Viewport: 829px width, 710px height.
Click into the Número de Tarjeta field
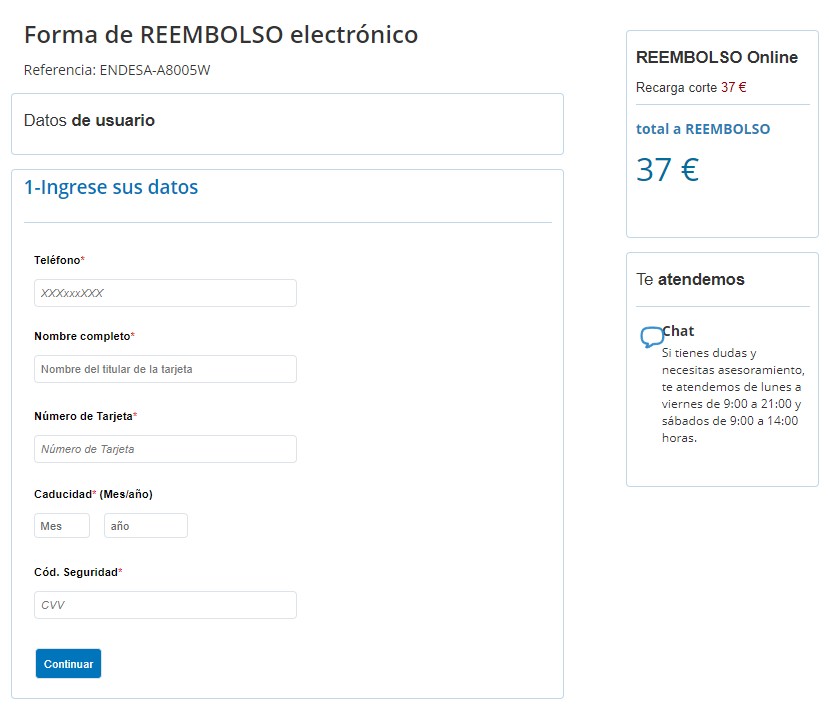tap(165, 449)
